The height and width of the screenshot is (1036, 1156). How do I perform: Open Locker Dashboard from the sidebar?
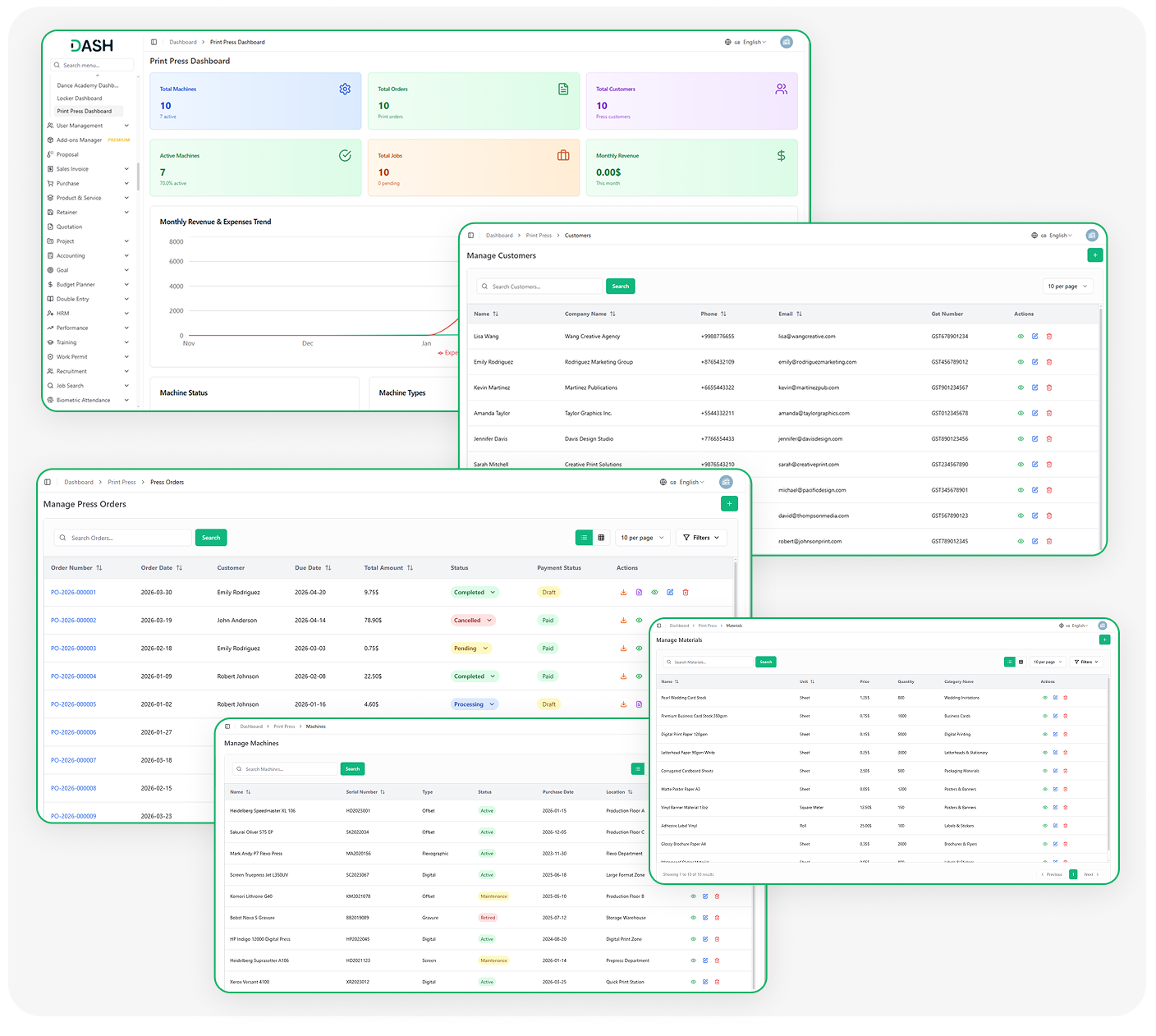(80, 99)
